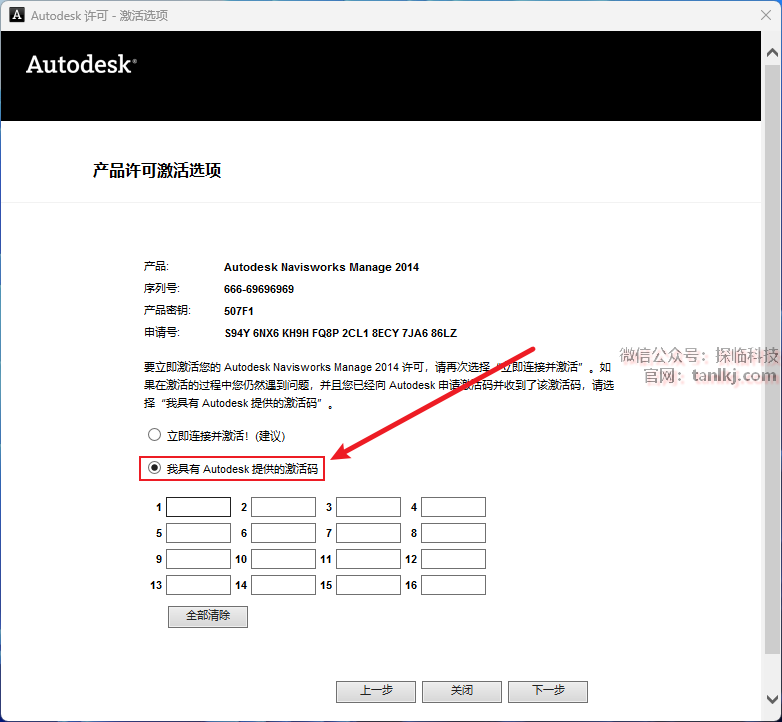Click activation code field 8
782x722 pixels.
(x=453, y=533)
